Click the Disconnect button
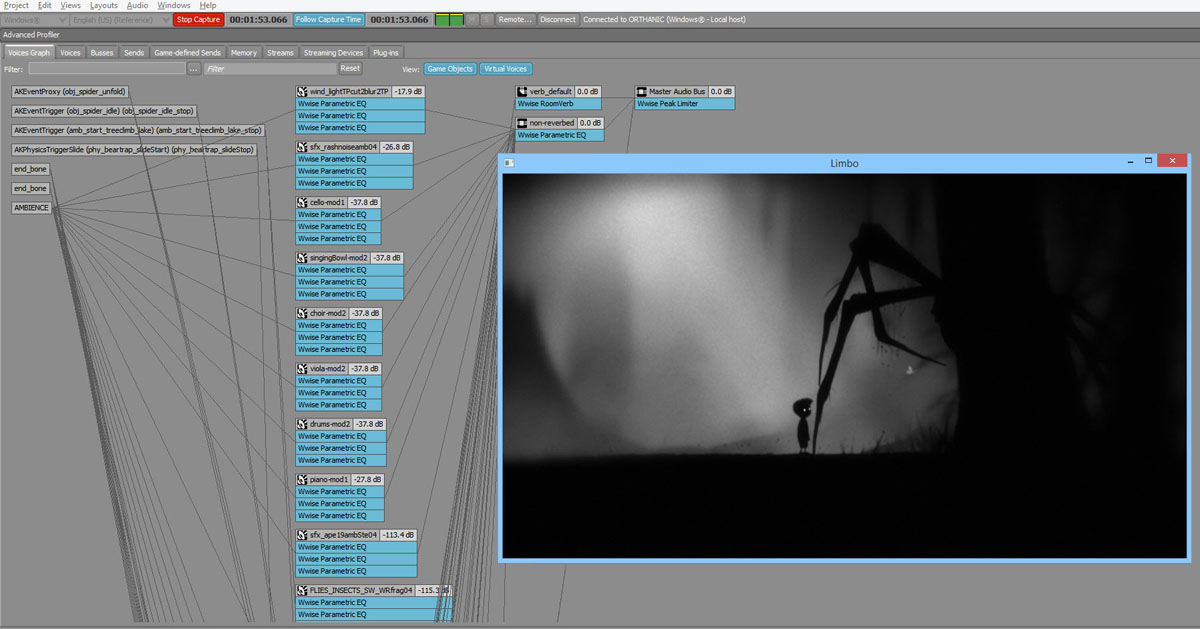Image resolution: width=1200 pixels, height=629 pixels. (x=558, y=19)
